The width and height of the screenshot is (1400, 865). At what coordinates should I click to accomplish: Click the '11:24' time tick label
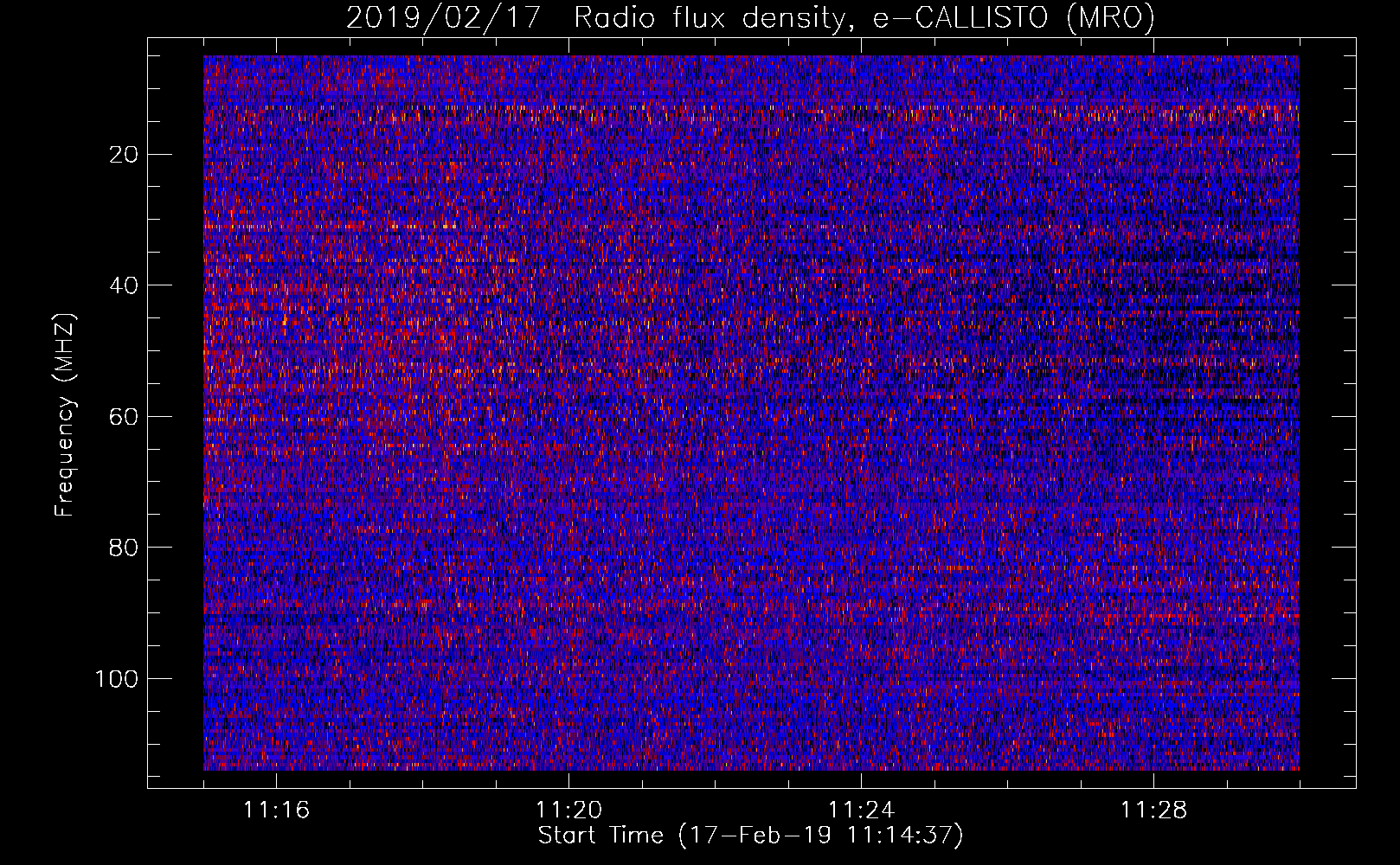tap(861, 811)
